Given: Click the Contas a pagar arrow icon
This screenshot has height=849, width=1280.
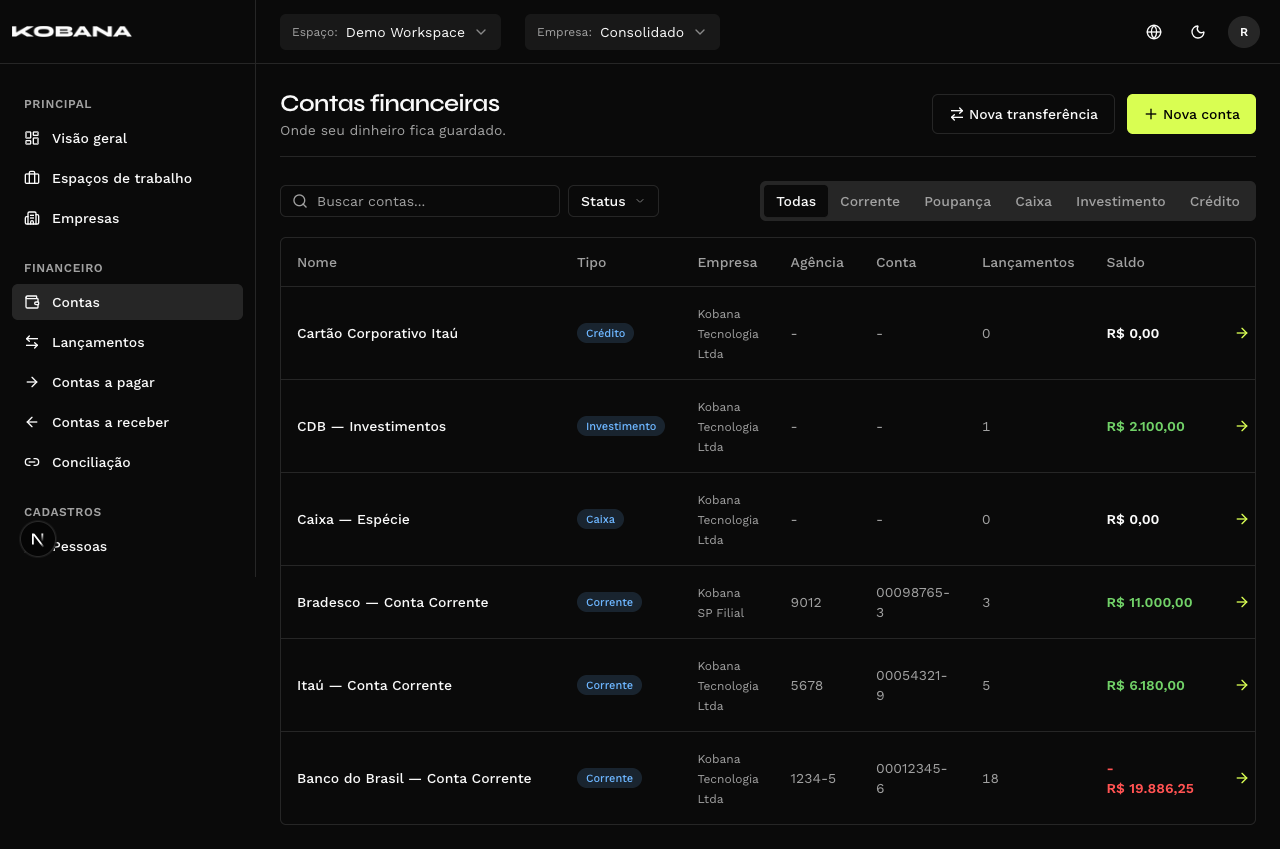Looking at the screenshot, I should coord(32,382).
